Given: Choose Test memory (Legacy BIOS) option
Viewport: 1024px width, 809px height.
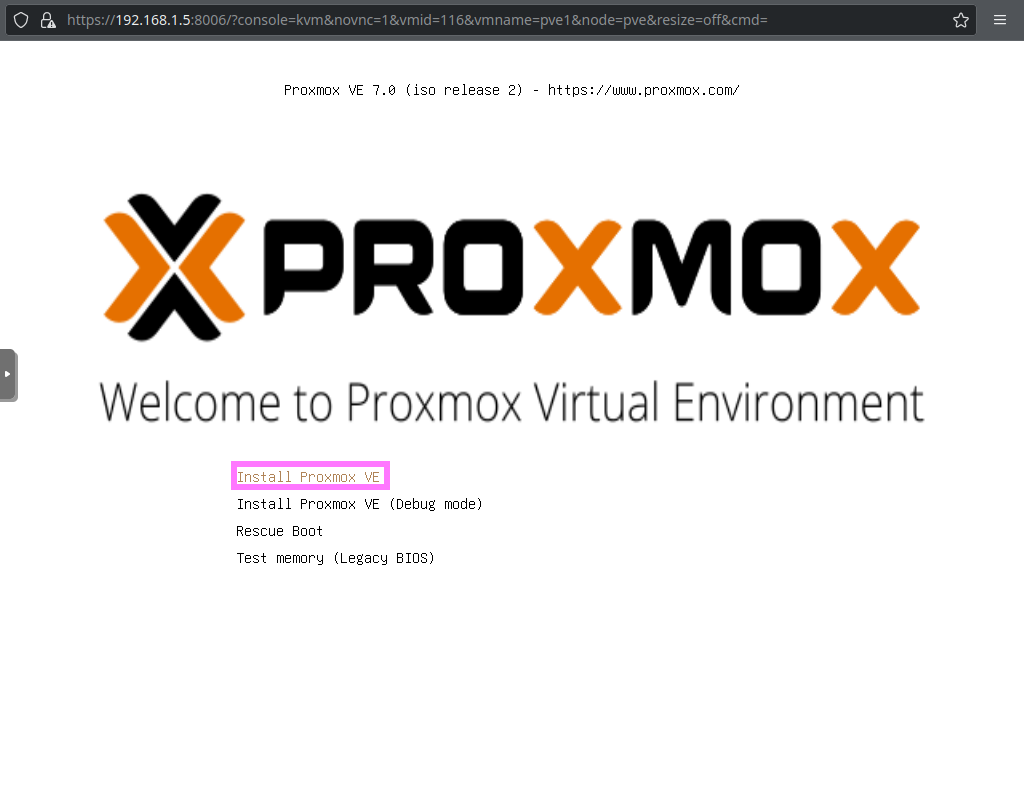Looking at the screenshot, I should pos(335,558).
